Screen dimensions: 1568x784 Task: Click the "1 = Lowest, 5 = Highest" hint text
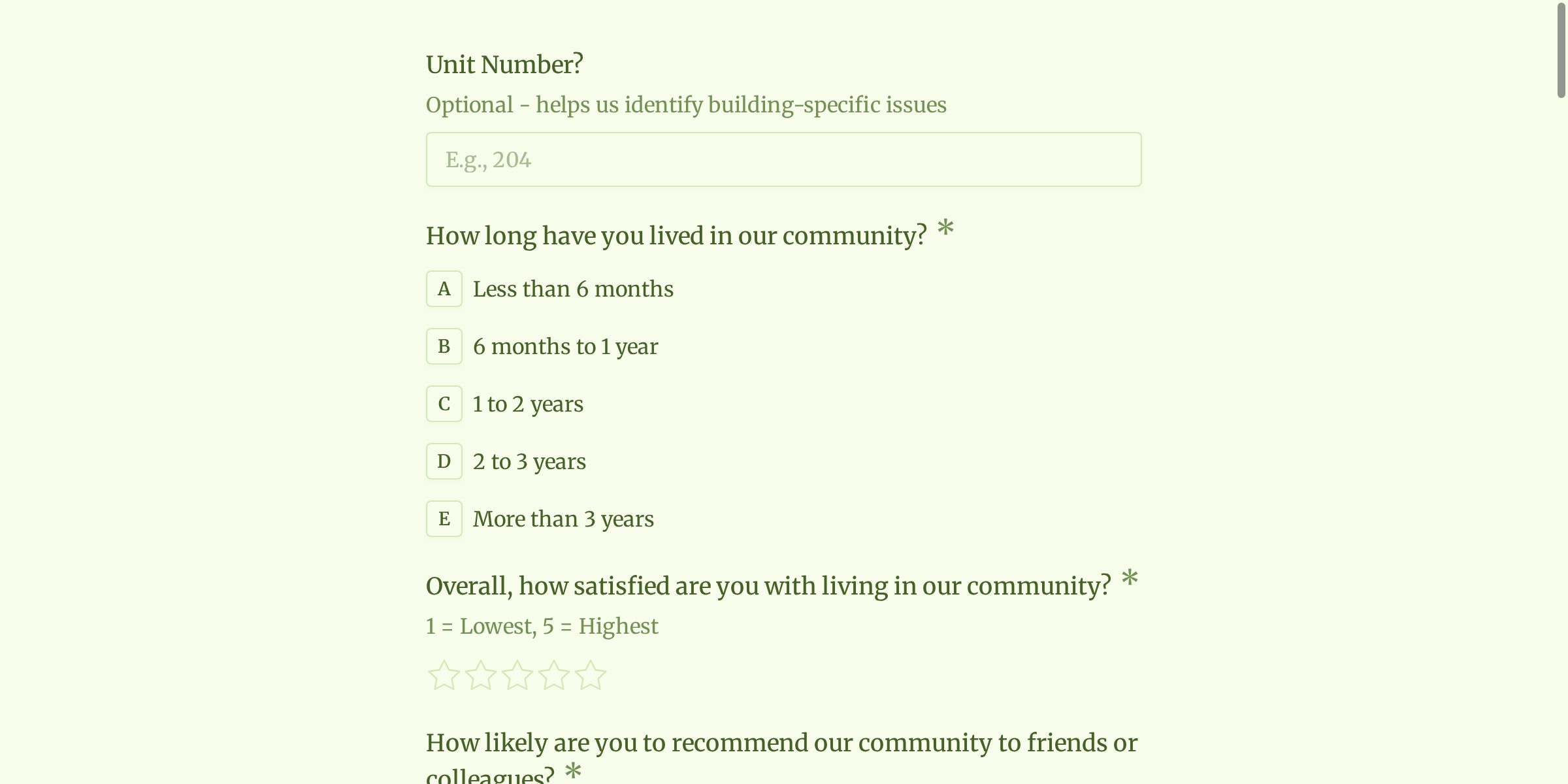(x=542, y=625)
